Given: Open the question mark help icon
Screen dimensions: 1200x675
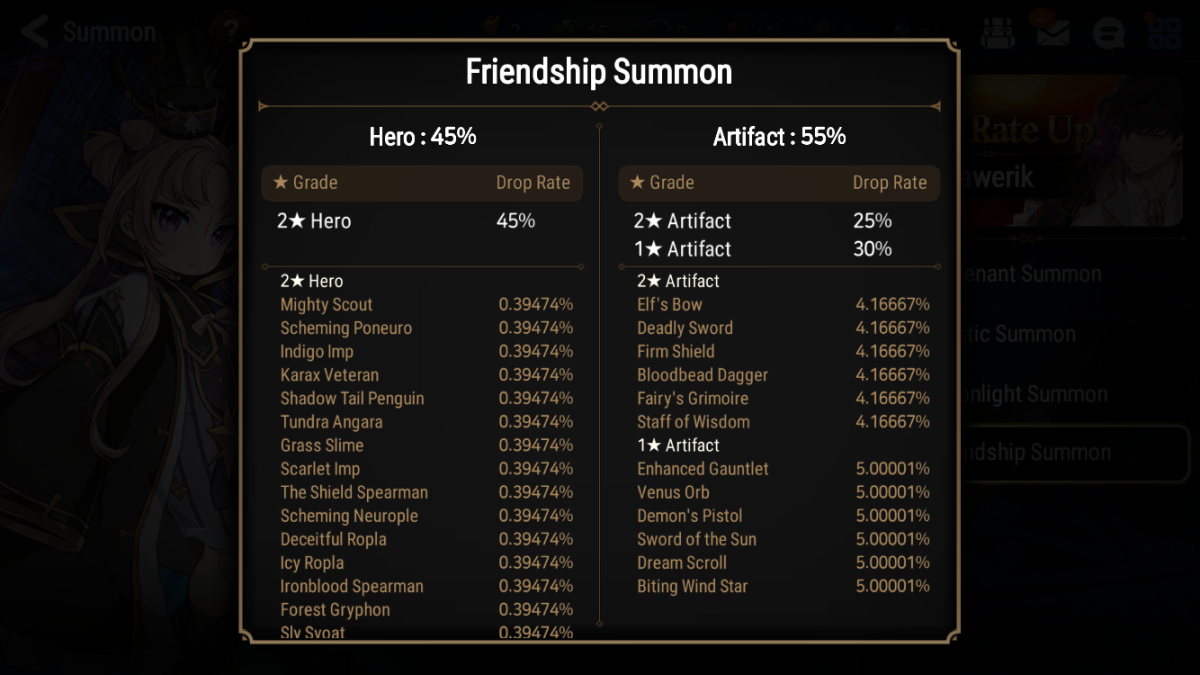Looking at the screenshot, I should click(x=231, y=29).
